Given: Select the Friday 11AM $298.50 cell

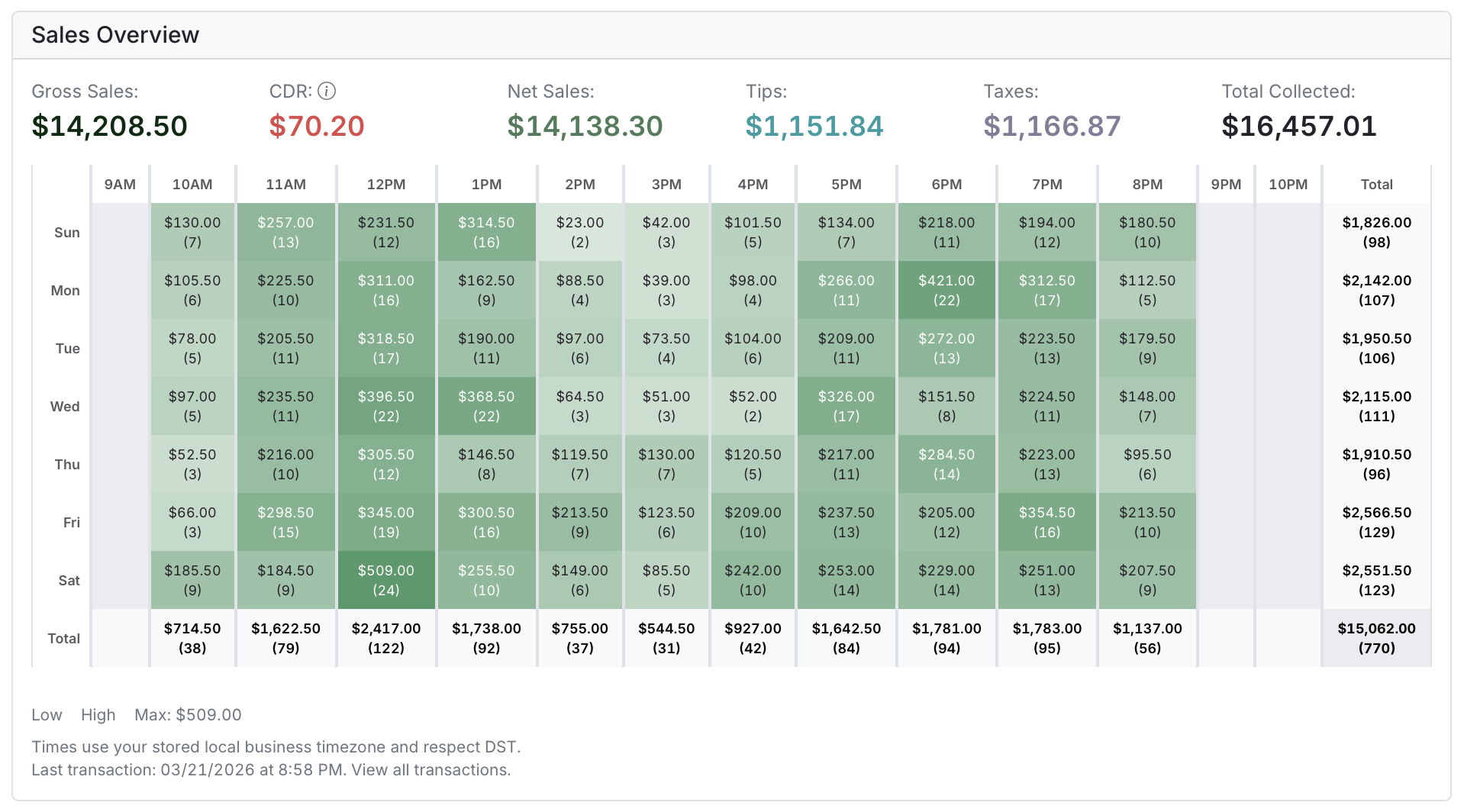Looking at the screenshot, I should [x=285, y=522].
